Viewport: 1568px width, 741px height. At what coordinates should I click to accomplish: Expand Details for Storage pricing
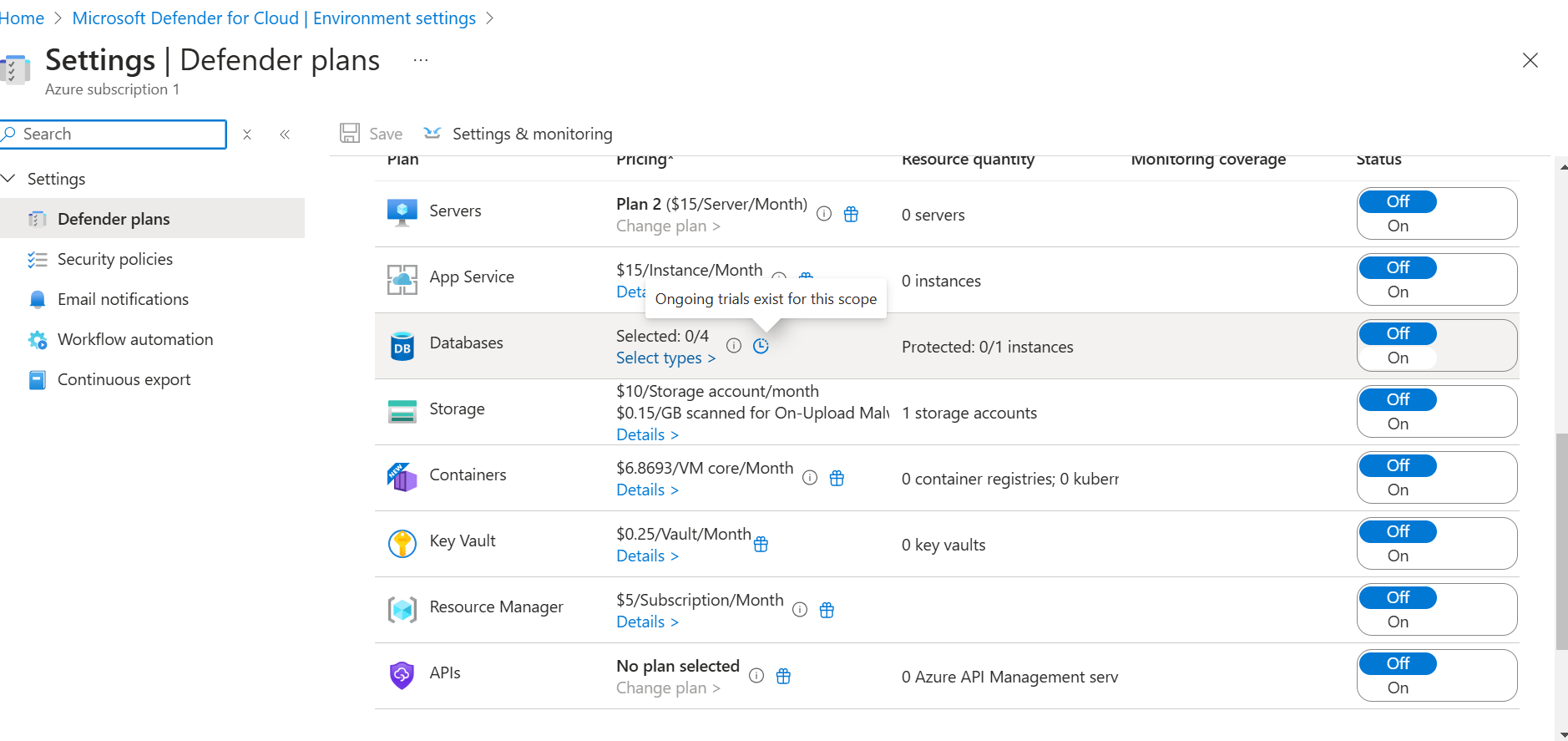647,434
